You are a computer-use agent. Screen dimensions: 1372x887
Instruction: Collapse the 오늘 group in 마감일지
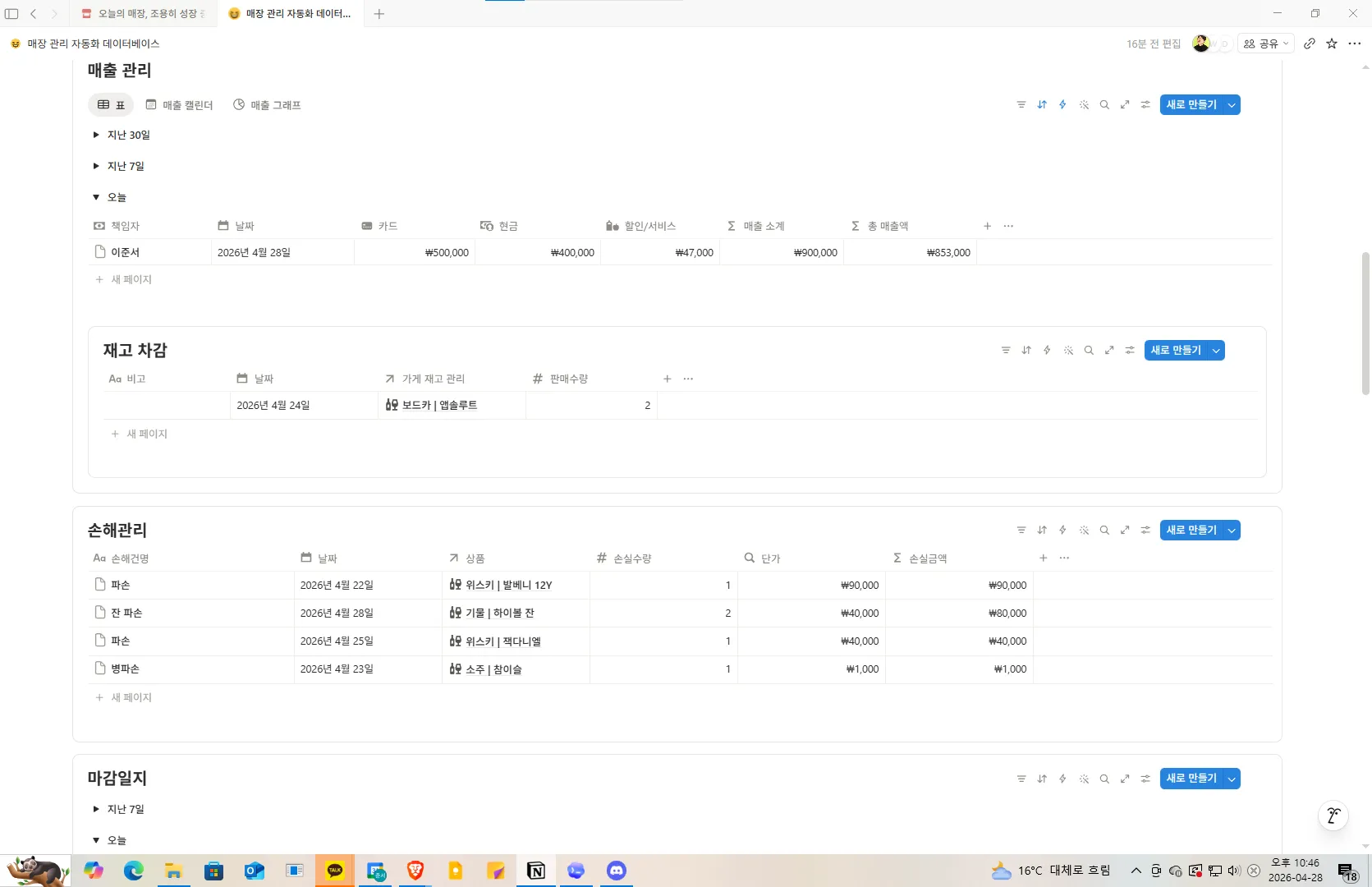click(x=96, y=840)
